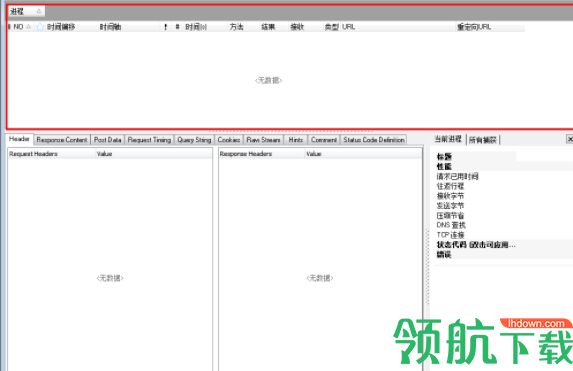Select the Request Timing tab
The image size is (573, 371).
click(149, 140)
